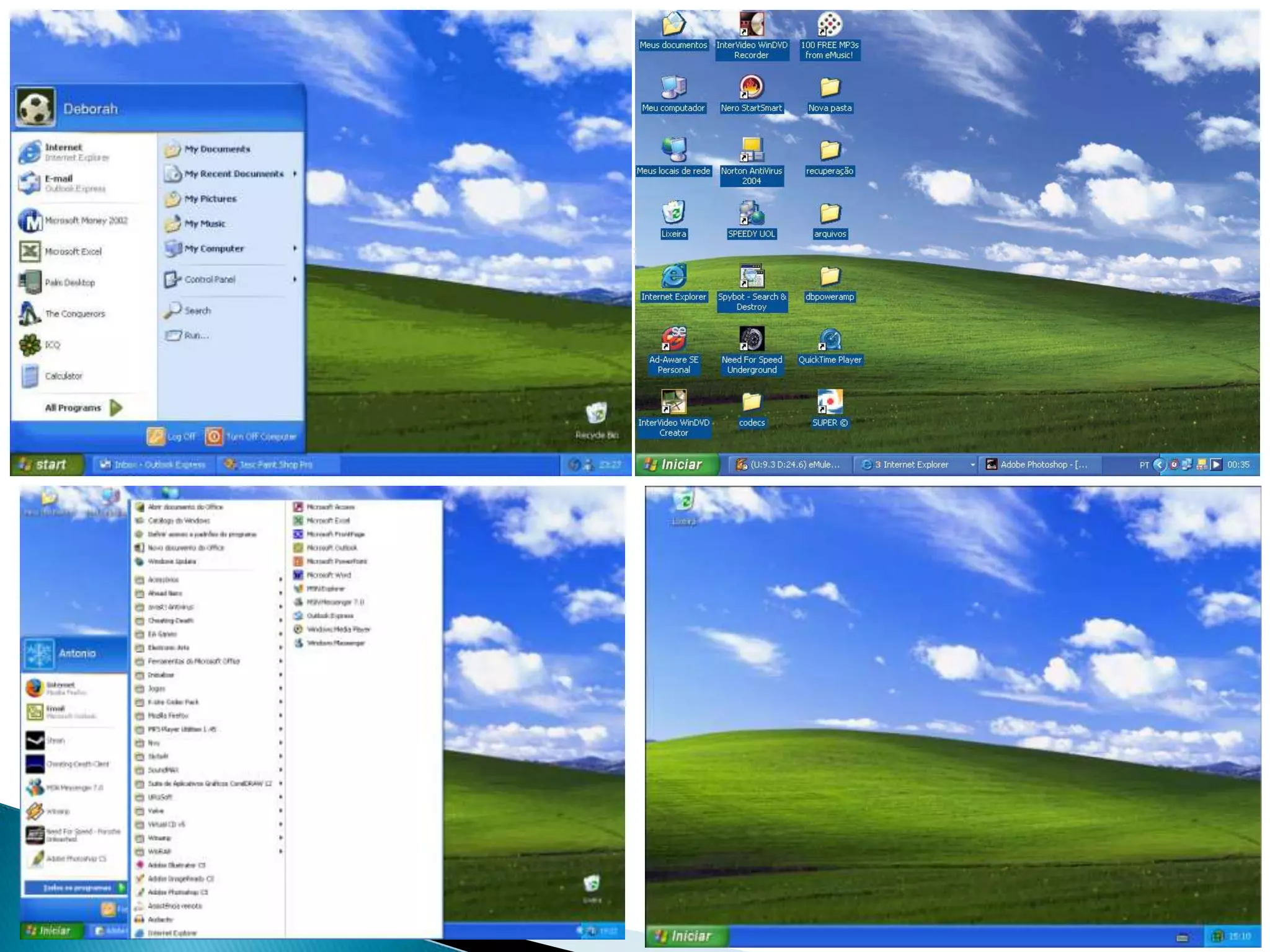Screen dimensions: 1270x952
Task: Open Need For Speed Underground shortcut
Action: [x=751, y=340]
